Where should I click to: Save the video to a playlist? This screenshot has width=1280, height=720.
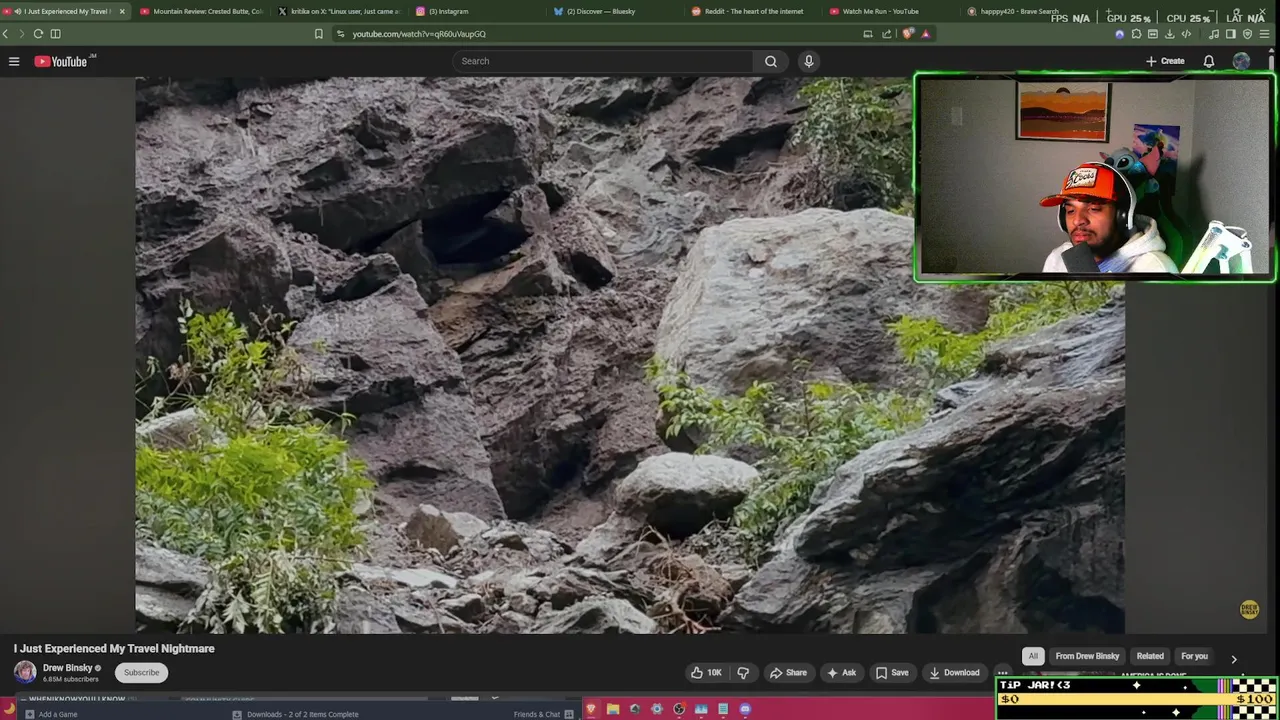pos(892,673)
